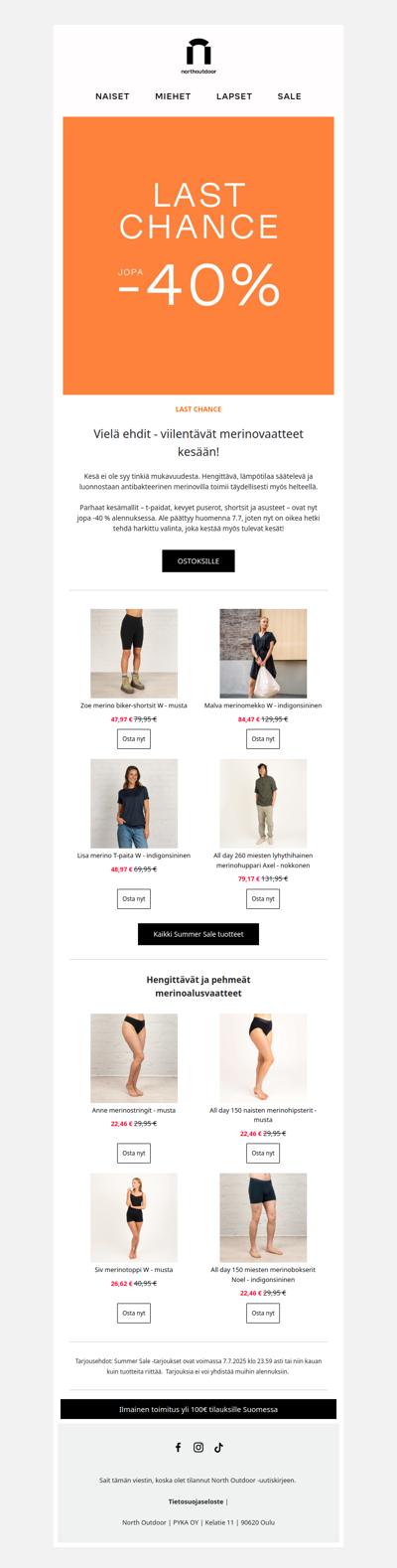
Task: Go to the SALE navigation link
Action: click(x=289, y=96)
